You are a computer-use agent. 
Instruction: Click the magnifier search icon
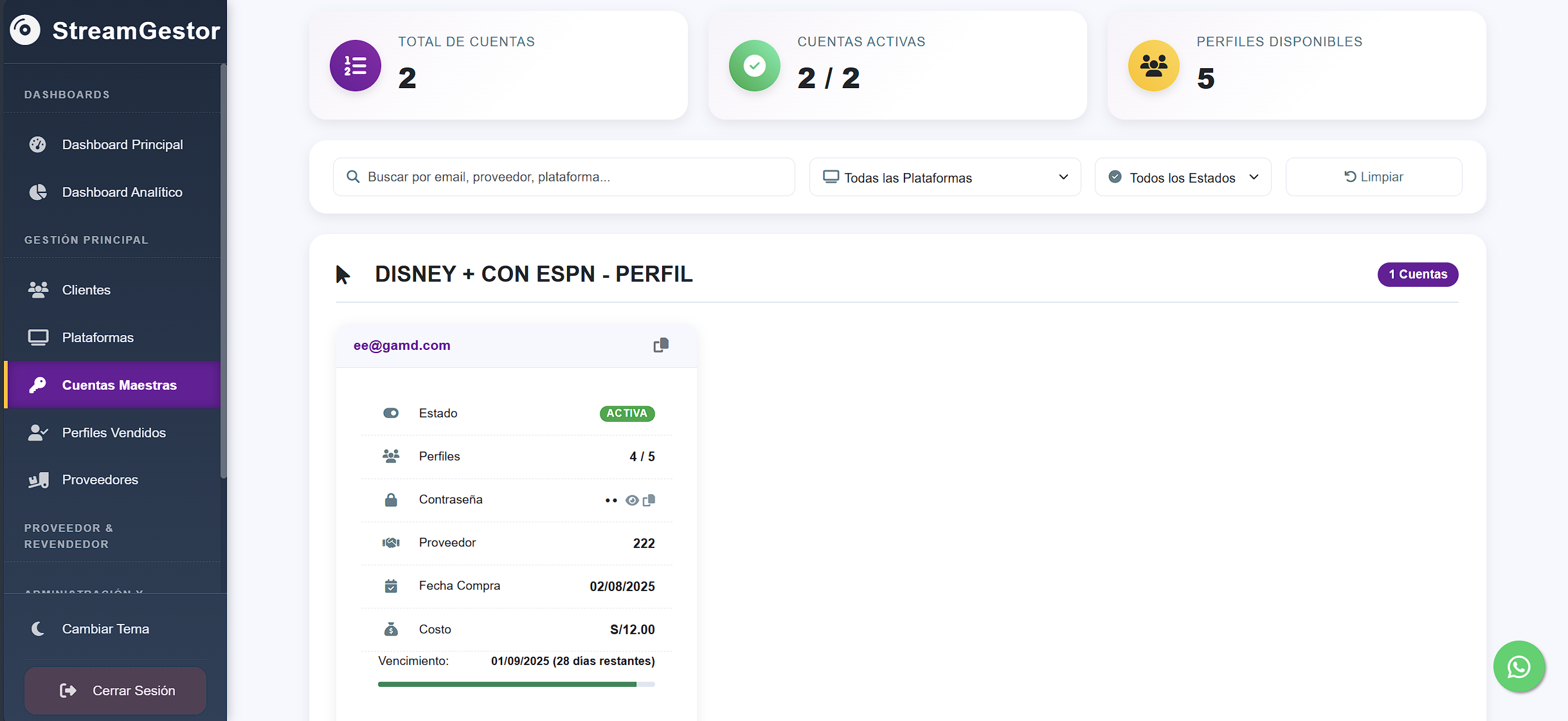[x=353, y=177]
